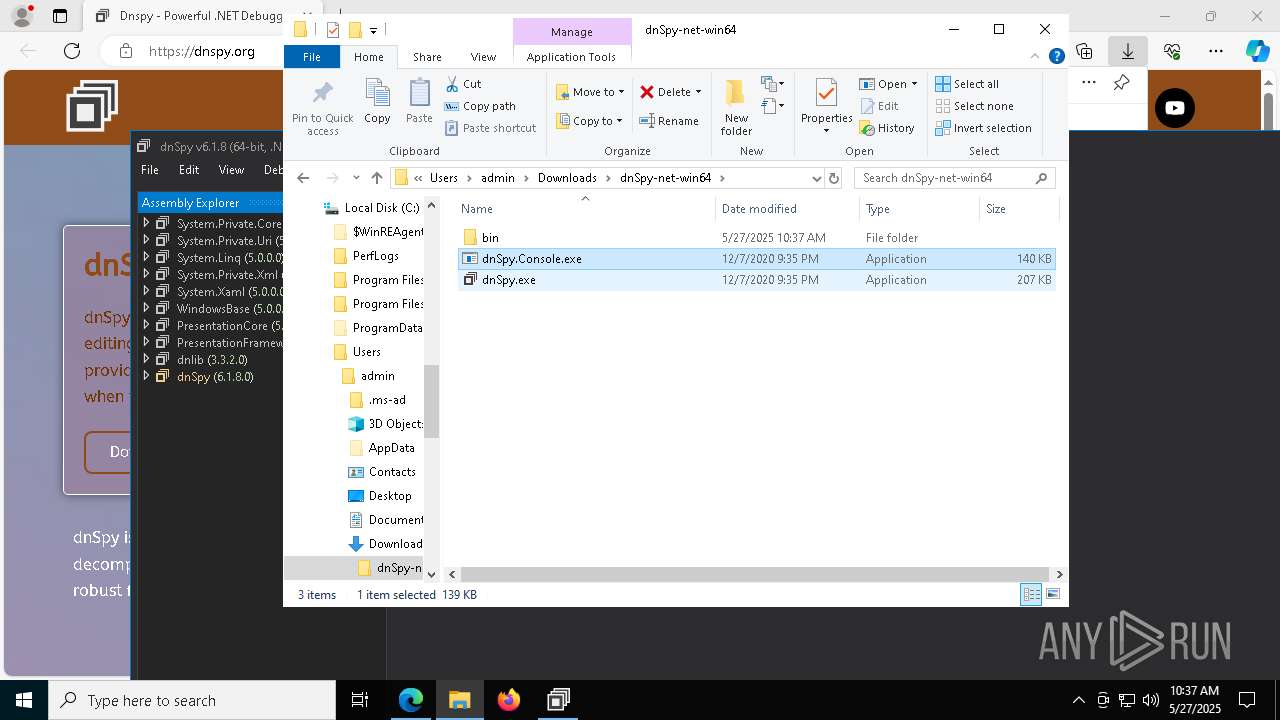Click Copy path in Clipboard group
The height and width of the screenshot is (720, 1280).
tap(480, 106)
